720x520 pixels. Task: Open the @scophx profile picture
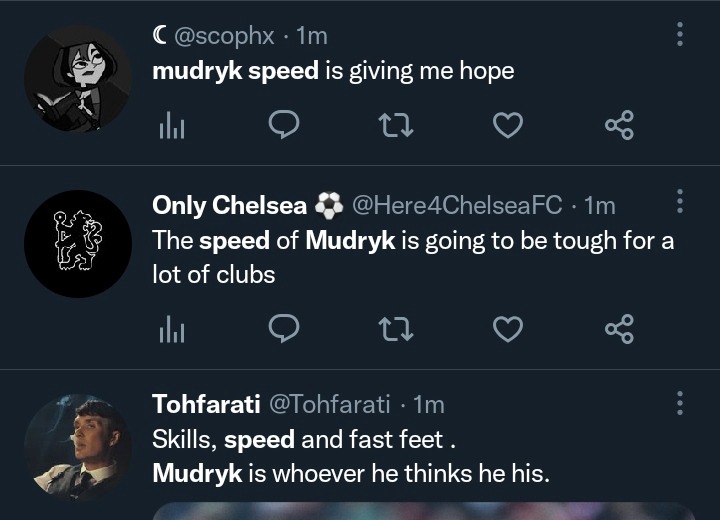(x=78, y=80)
